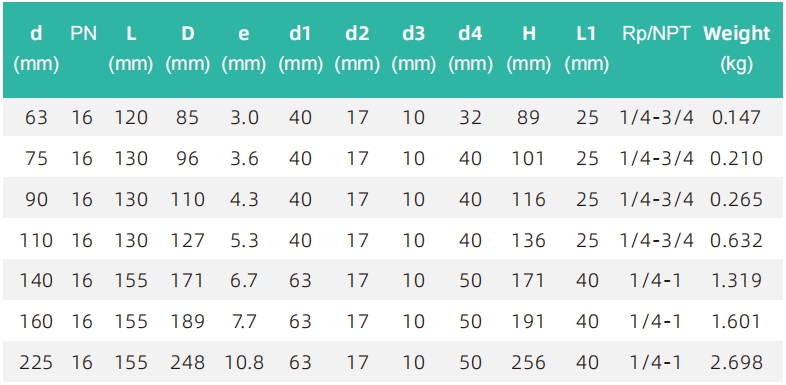786x385 pixels.
Task: Select weight cell 2.698
Action: [736, 362]
